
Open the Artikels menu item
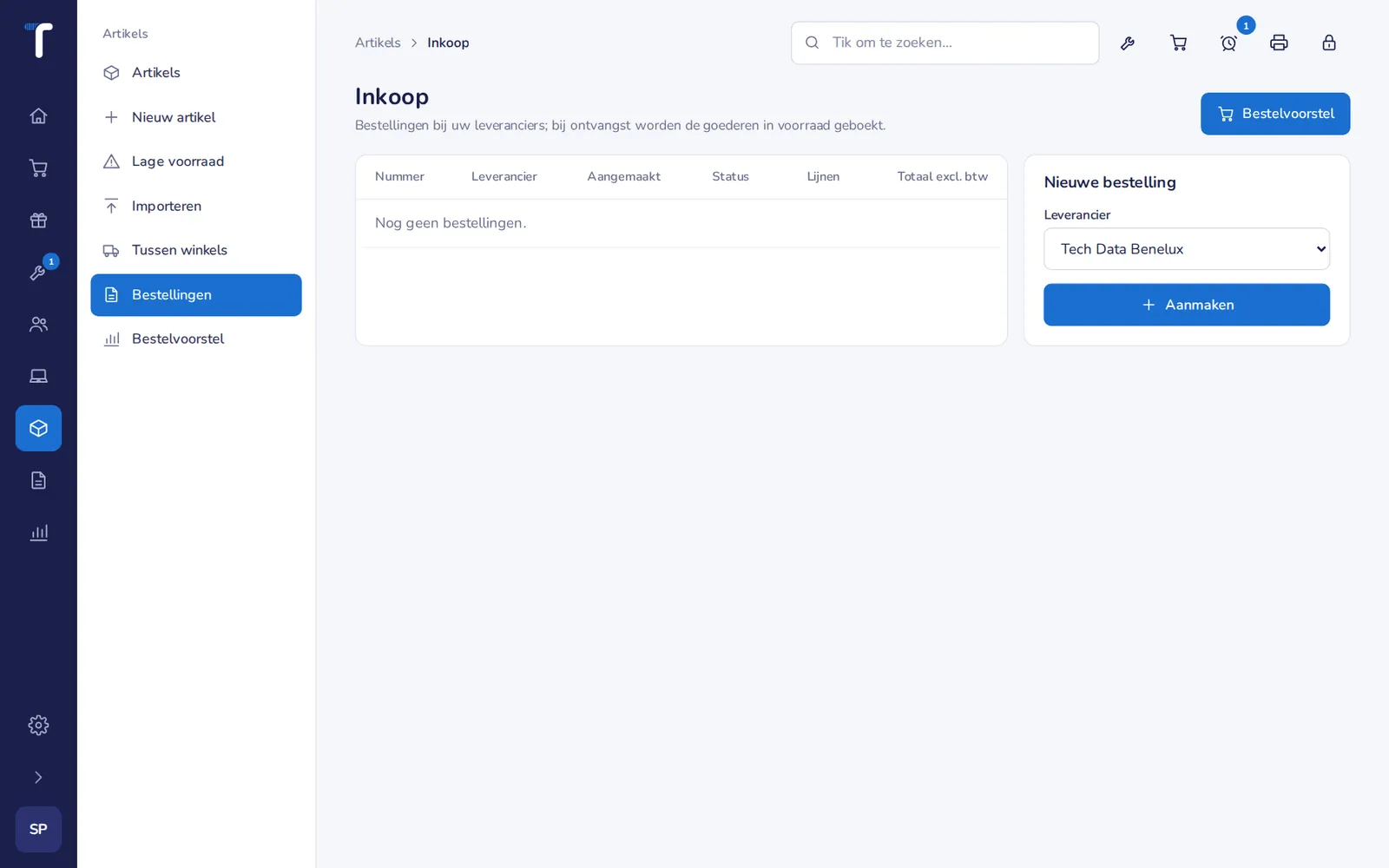point(196,73)
